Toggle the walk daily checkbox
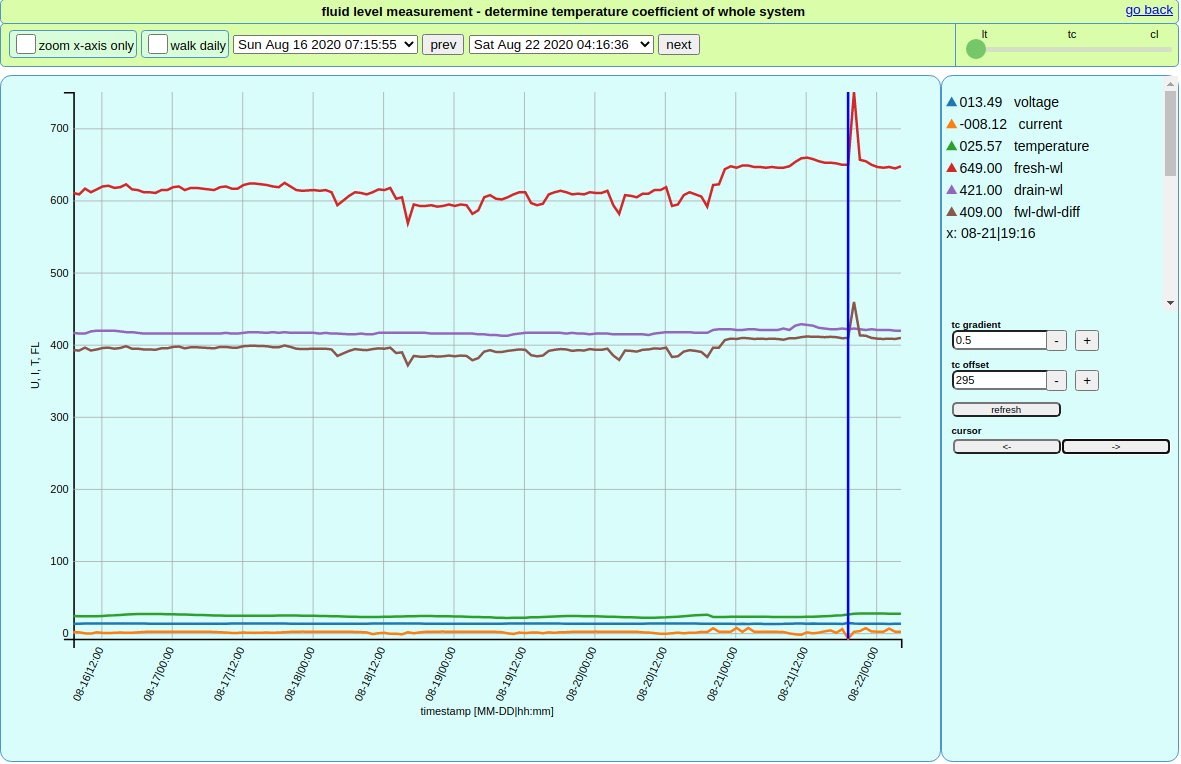Image resolution: width=1181 pixels, height=764 pixels. point(157,45)
